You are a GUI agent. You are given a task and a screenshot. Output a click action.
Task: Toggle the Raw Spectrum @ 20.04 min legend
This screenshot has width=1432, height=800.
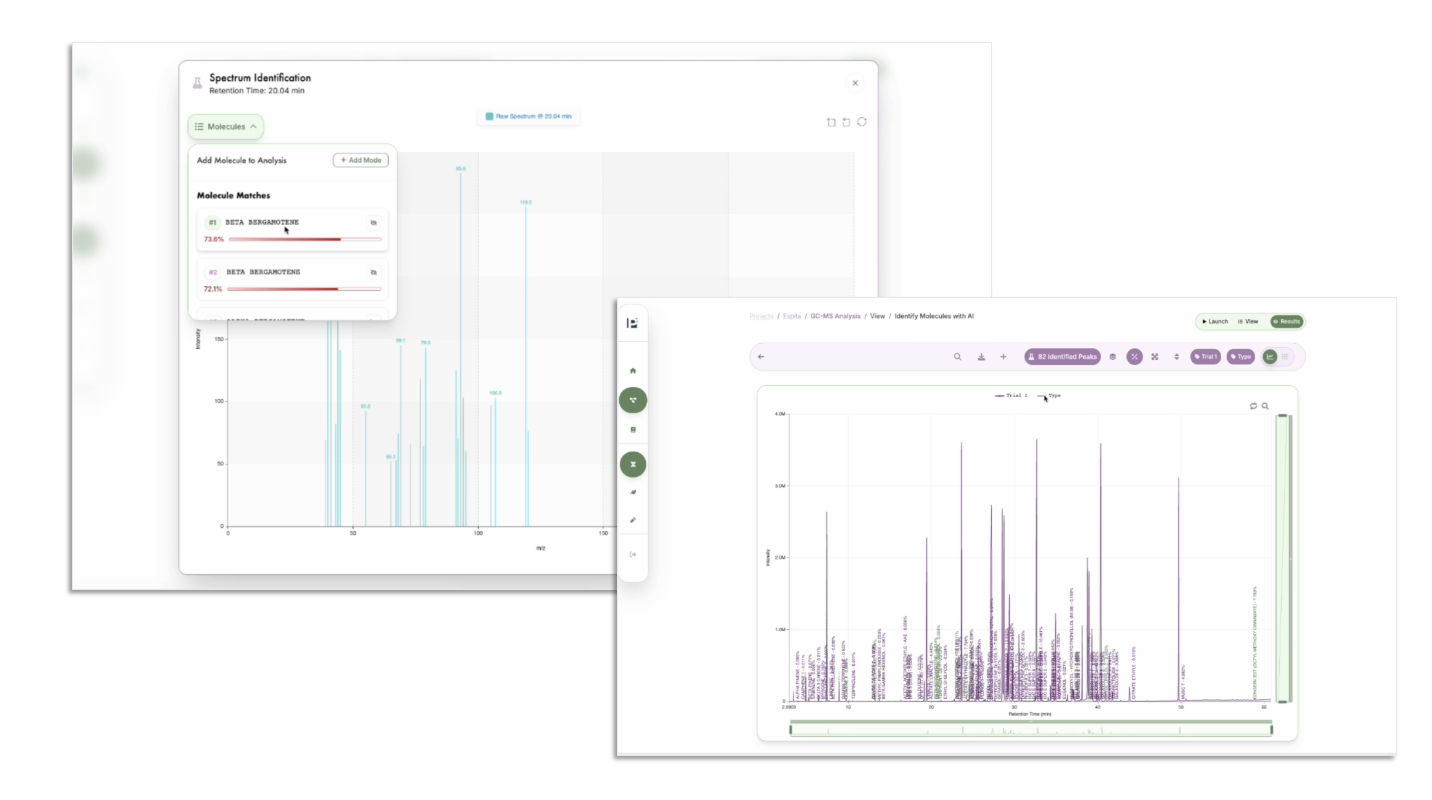point(528,117)
